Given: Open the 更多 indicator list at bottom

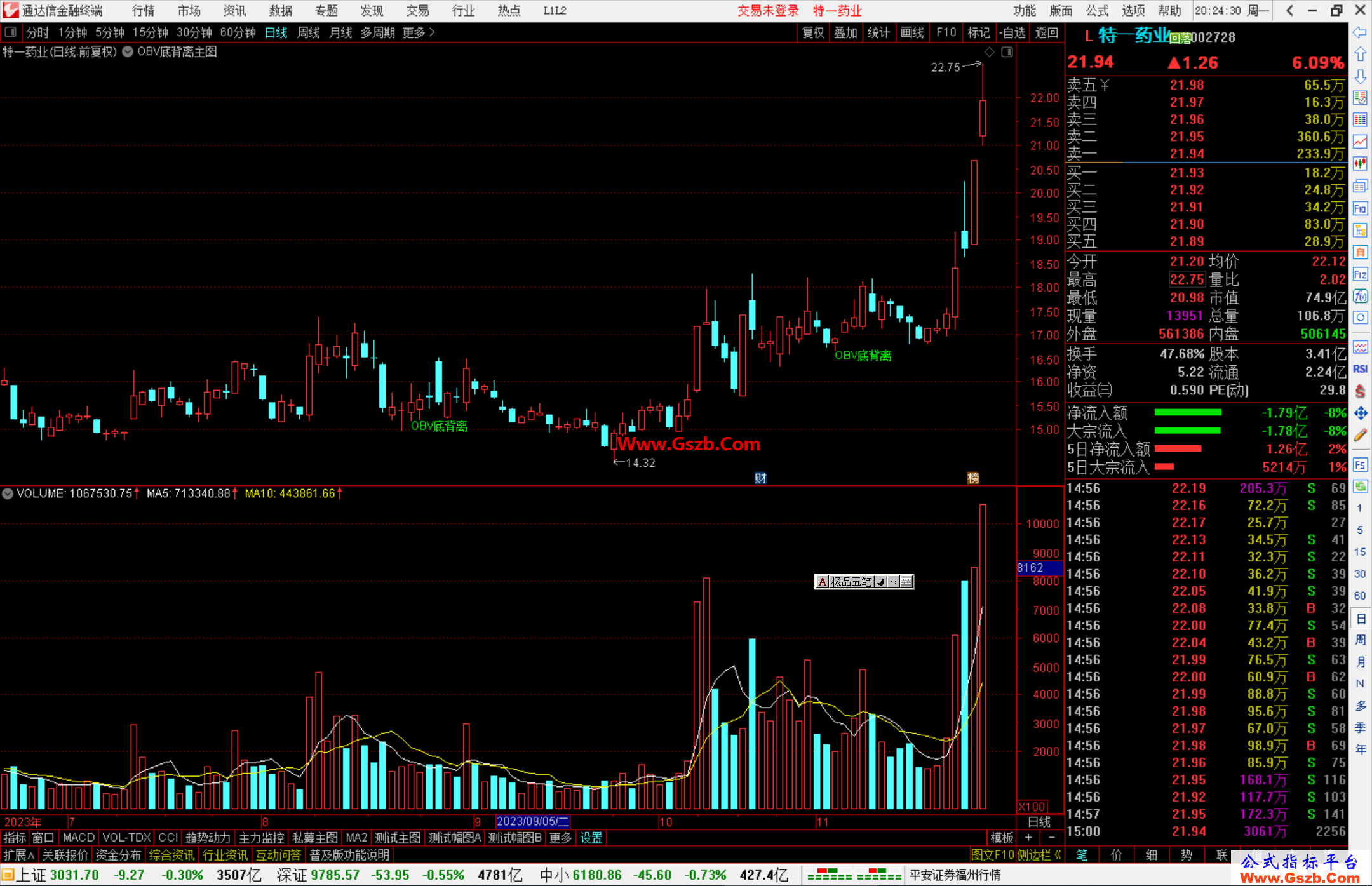Looking at the screenshot, I should [560, 838].
